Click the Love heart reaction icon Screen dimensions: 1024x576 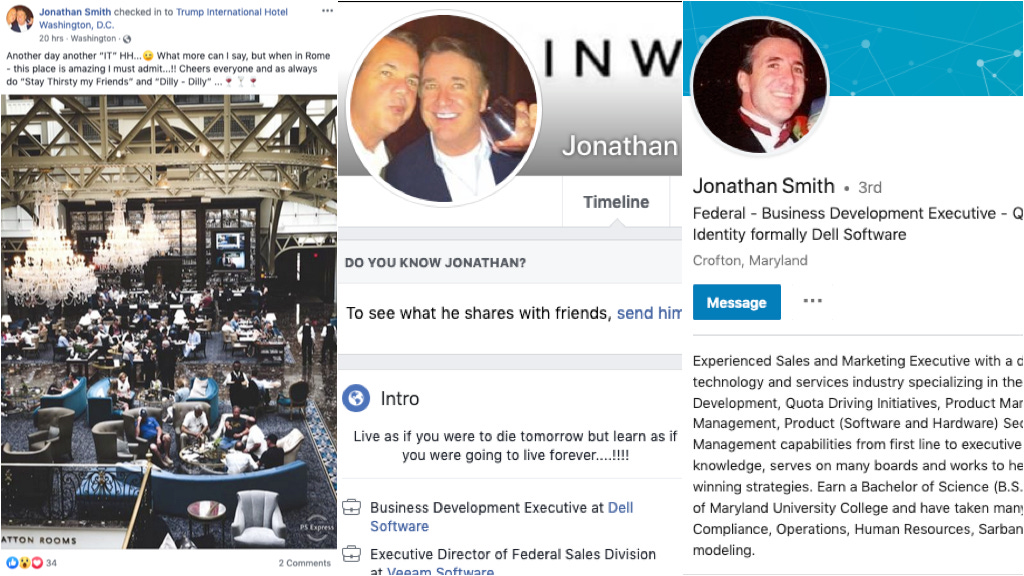click(x=37, y=562)
